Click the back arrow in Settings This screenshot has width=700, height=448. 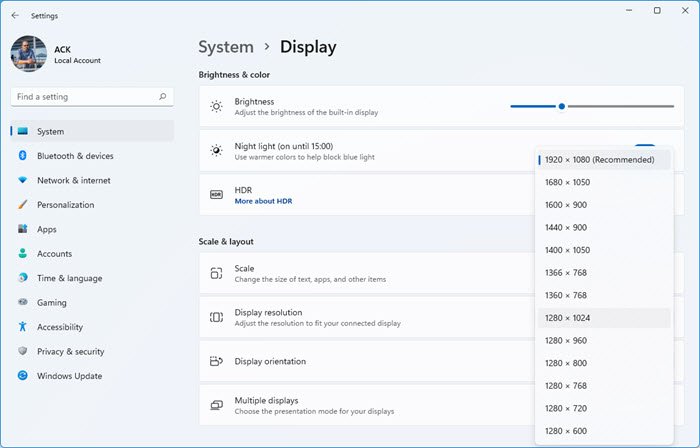14,16
